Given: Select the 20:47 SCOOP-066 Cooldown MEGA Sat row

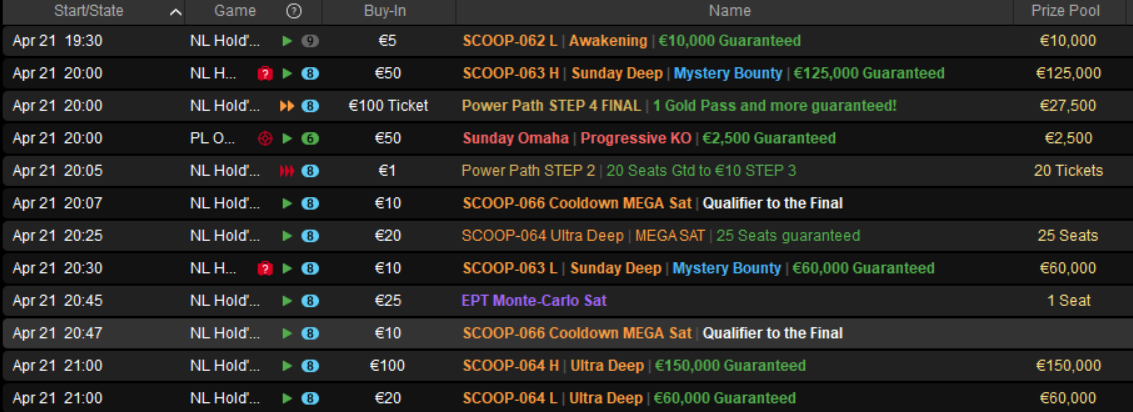Looking at the screenshot, I should (566, 333).
